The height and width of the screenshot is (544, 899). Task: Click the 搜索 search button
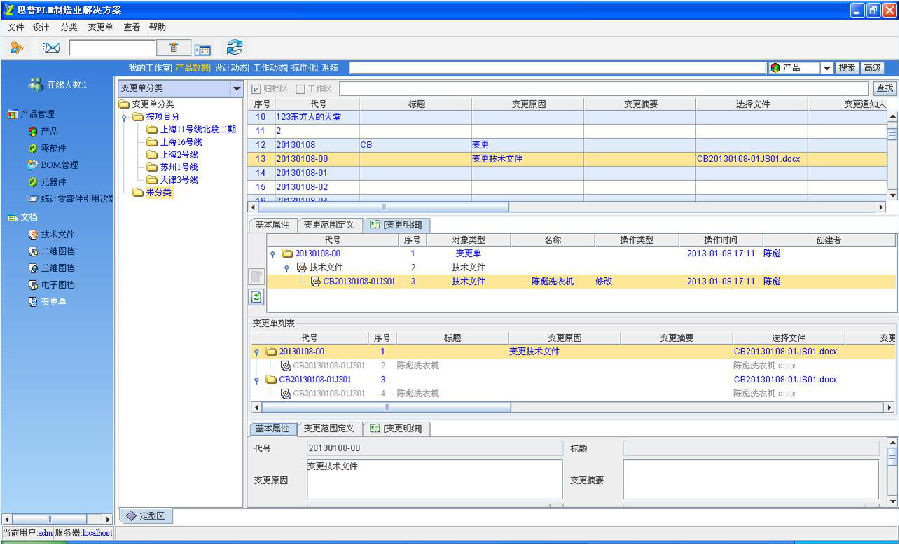(847, 68)
